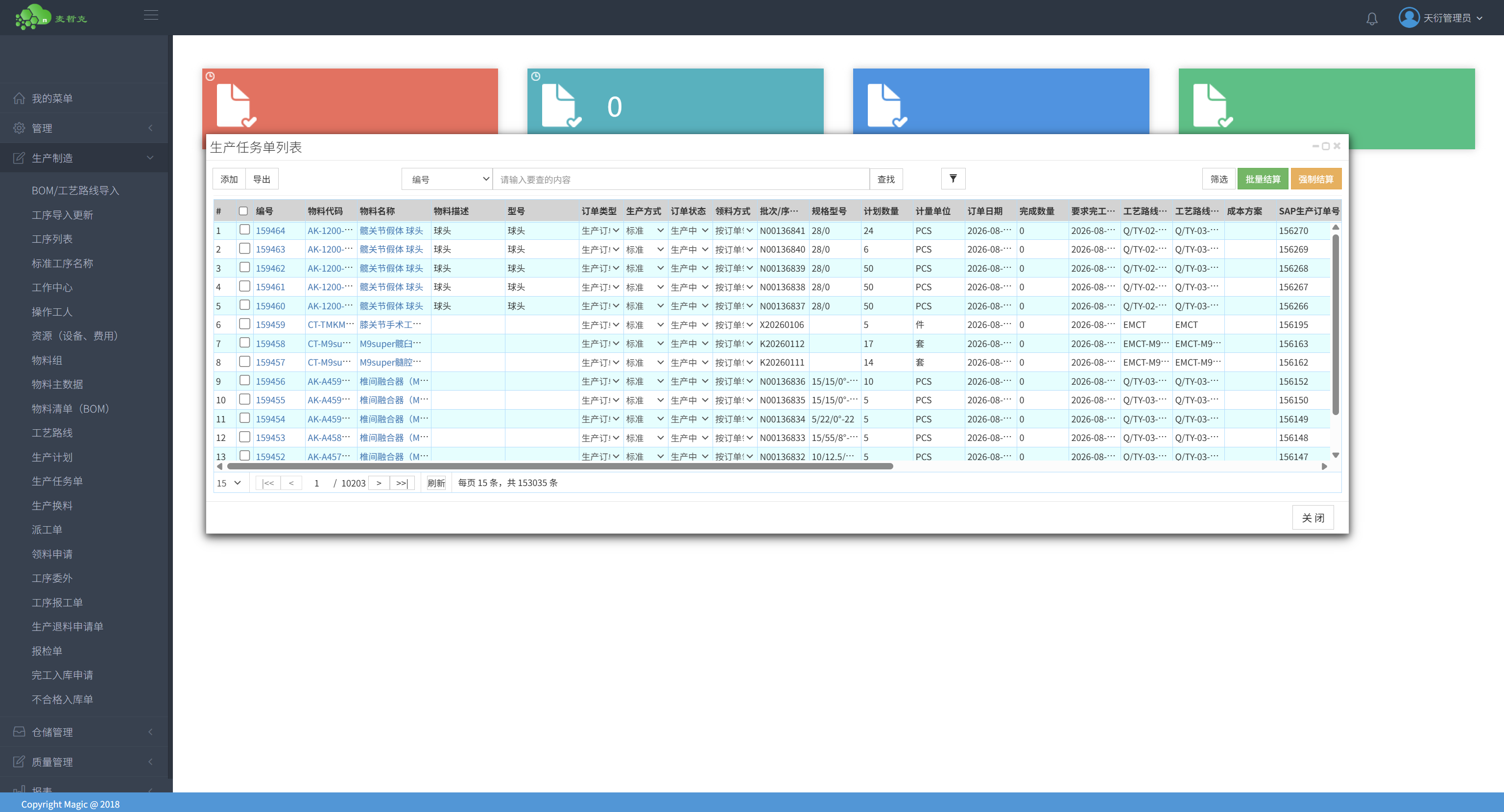
Task: Go to the previous page button
Action: coord(291,483)
